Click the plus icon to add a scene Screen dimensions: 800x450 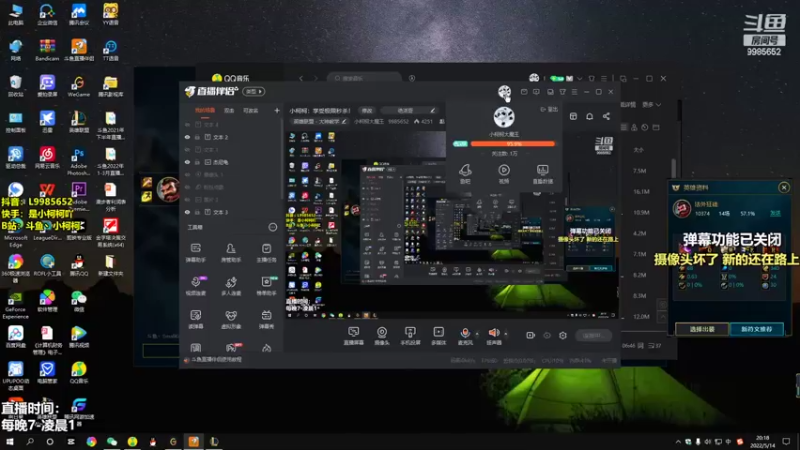click(x=277, y=110)
